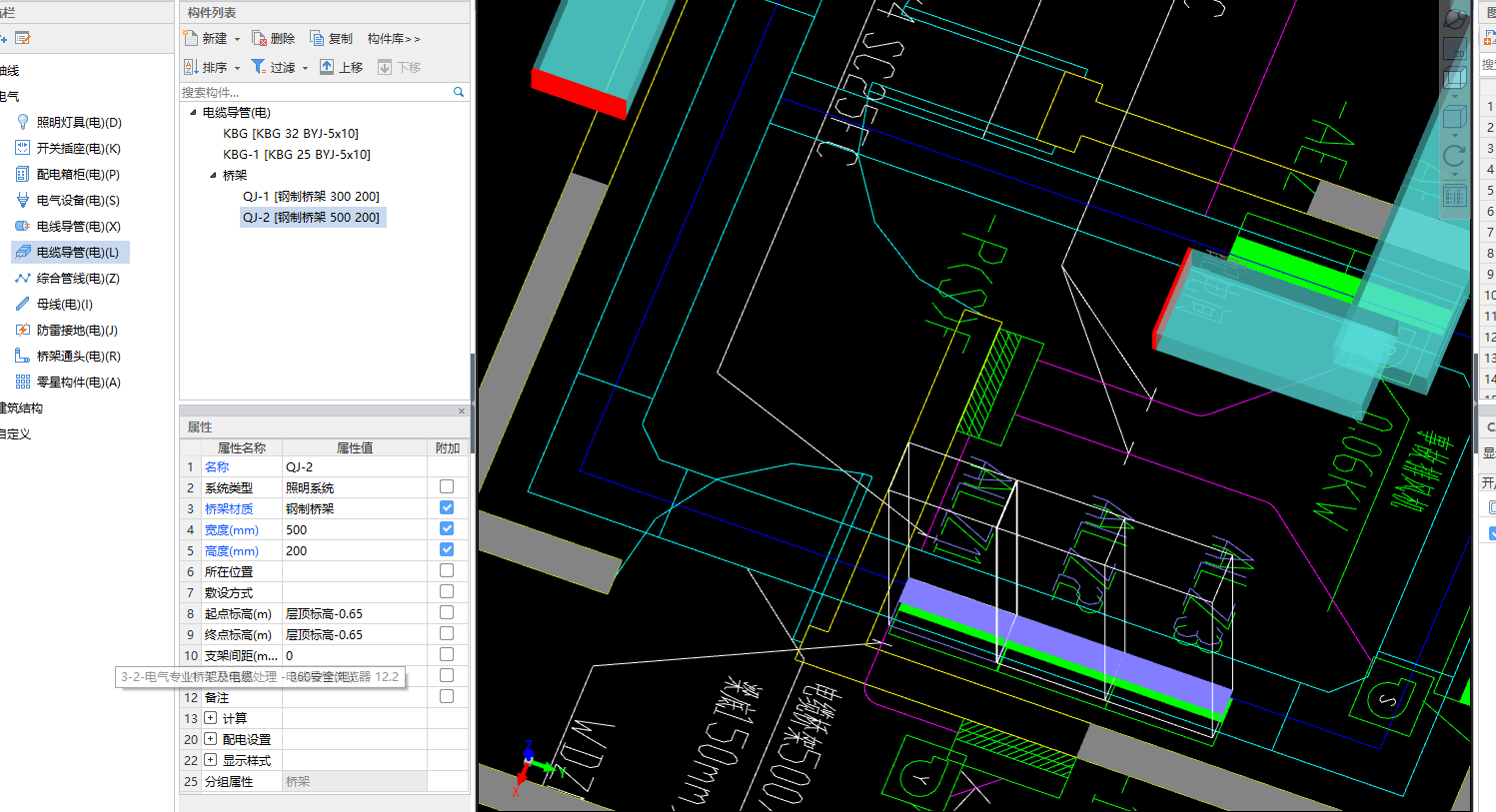
Task: Click the edit list icon in navigation bar
Action: coord(22,38)
